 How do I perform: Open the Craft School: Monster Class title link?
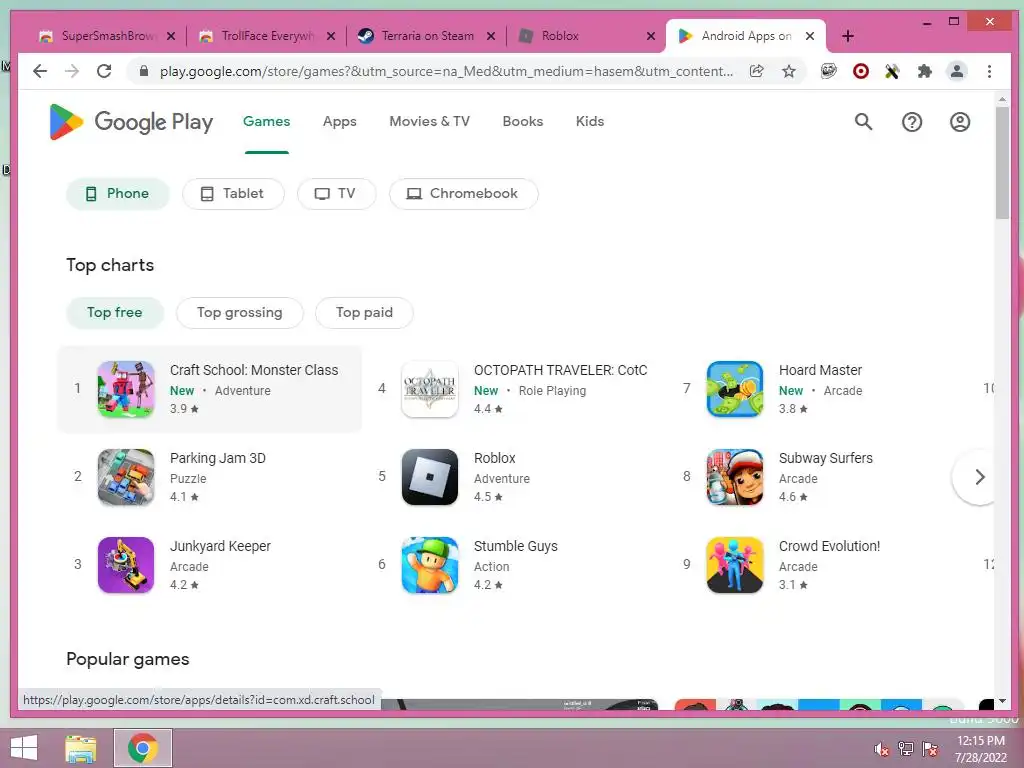[x=254, y=370]
